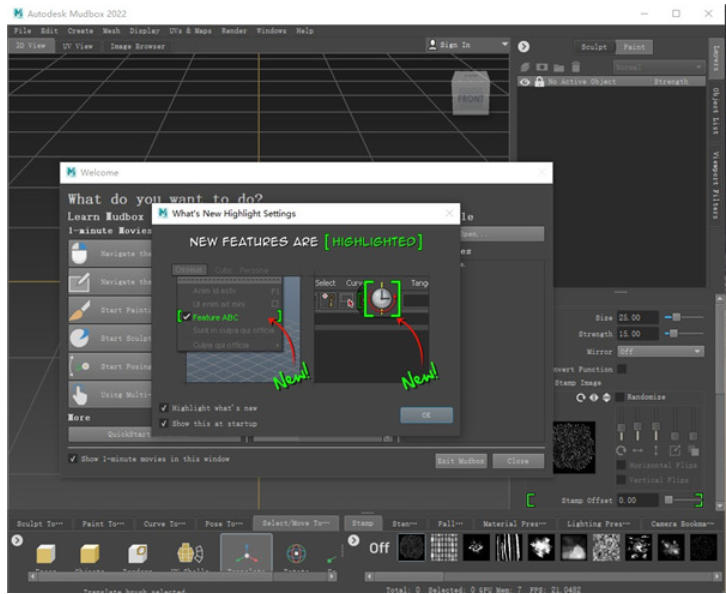Select the Translate tool in the tray
This screenshot has width=726, height=594.
245,555
